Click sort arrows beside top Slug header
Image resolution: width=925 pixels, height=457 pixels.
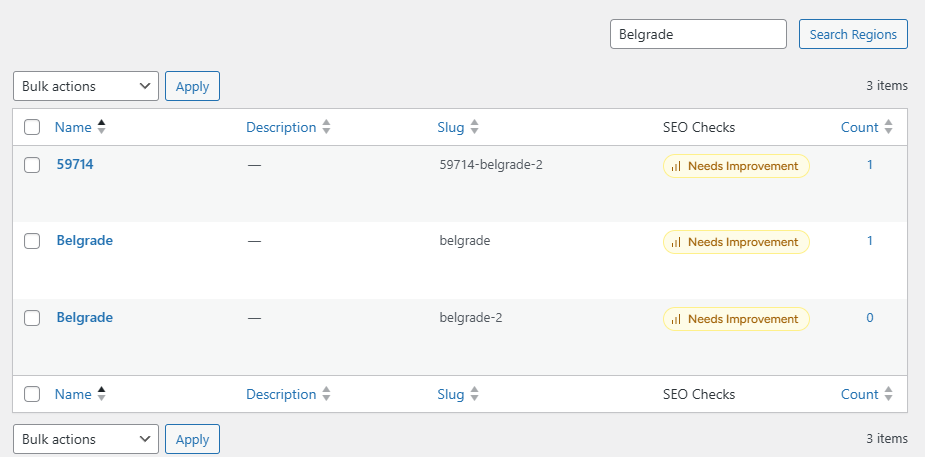coord(474,127)
